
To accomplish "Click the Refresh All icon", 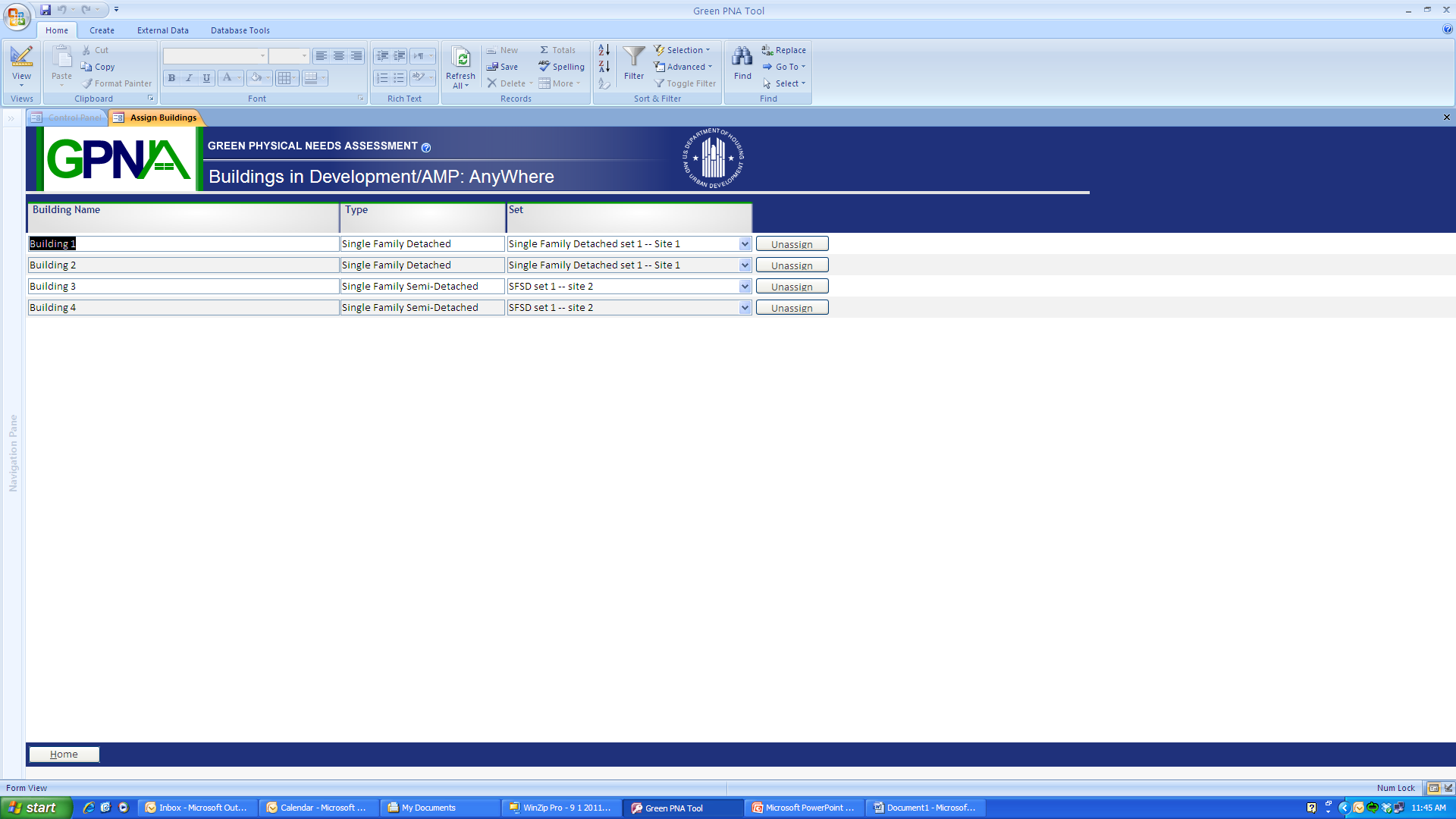I will point(460,58).
